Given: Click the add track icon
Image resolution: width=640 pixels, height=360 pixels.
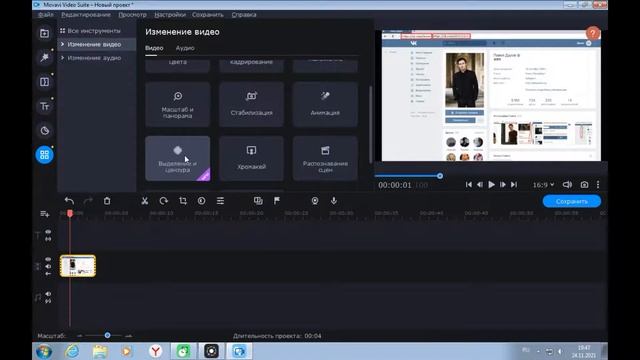Looking at the screenshot, I should point(44,214).
